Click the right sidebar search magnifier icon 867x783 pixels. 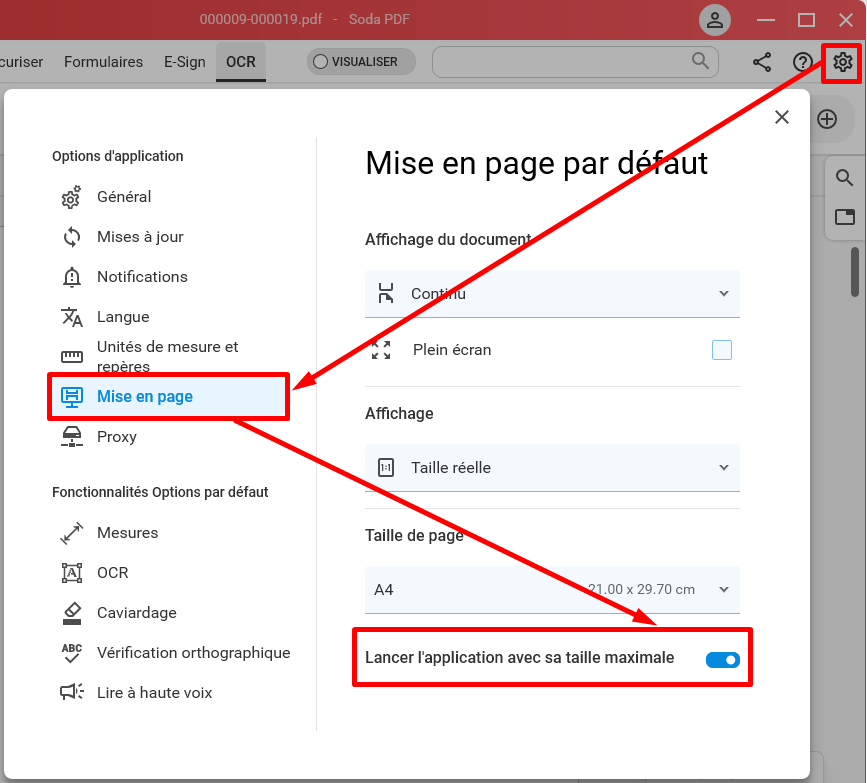844,178
